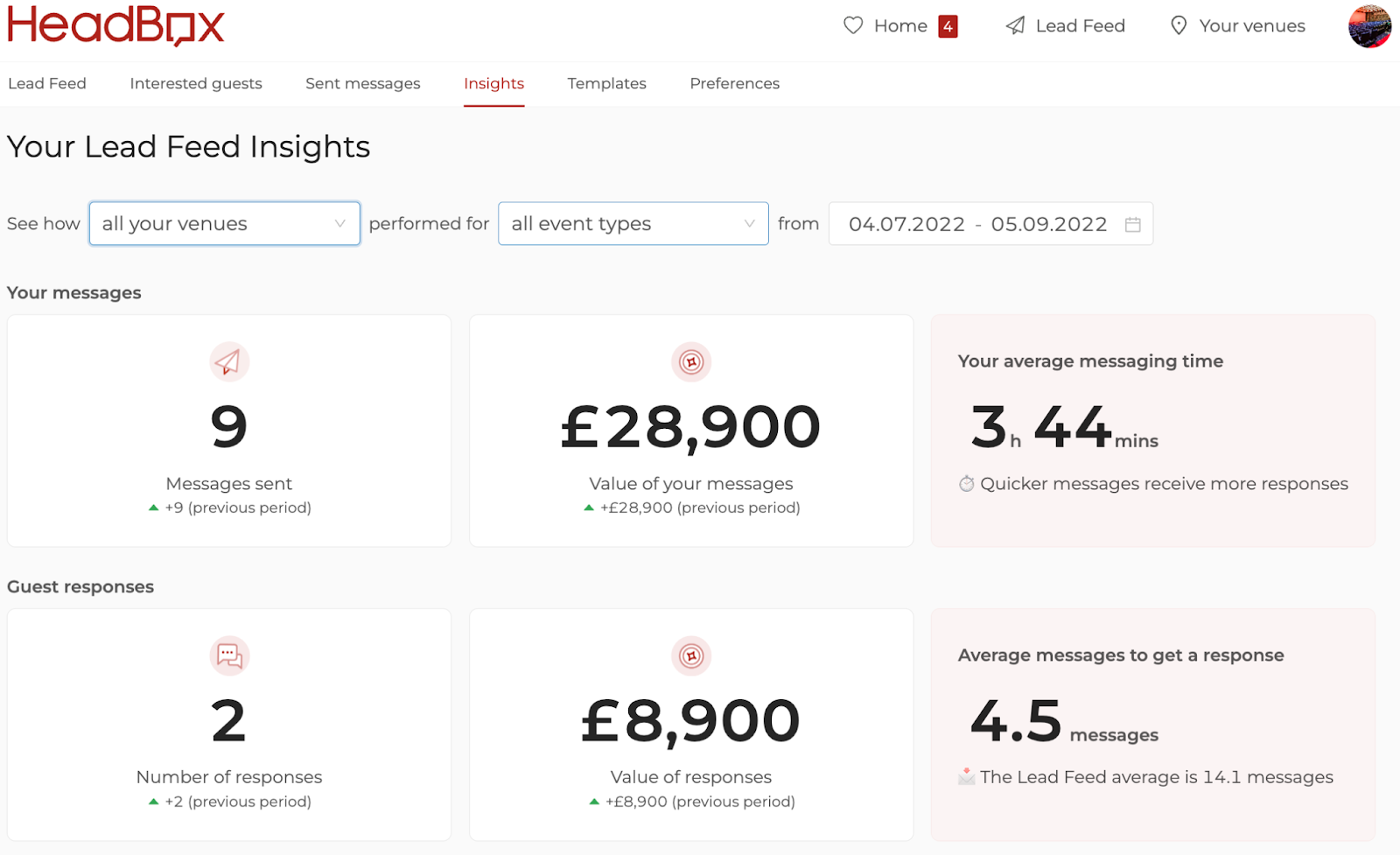Go to Home in the top navigation
1400x855 pixels.
[x=900, y=26]
